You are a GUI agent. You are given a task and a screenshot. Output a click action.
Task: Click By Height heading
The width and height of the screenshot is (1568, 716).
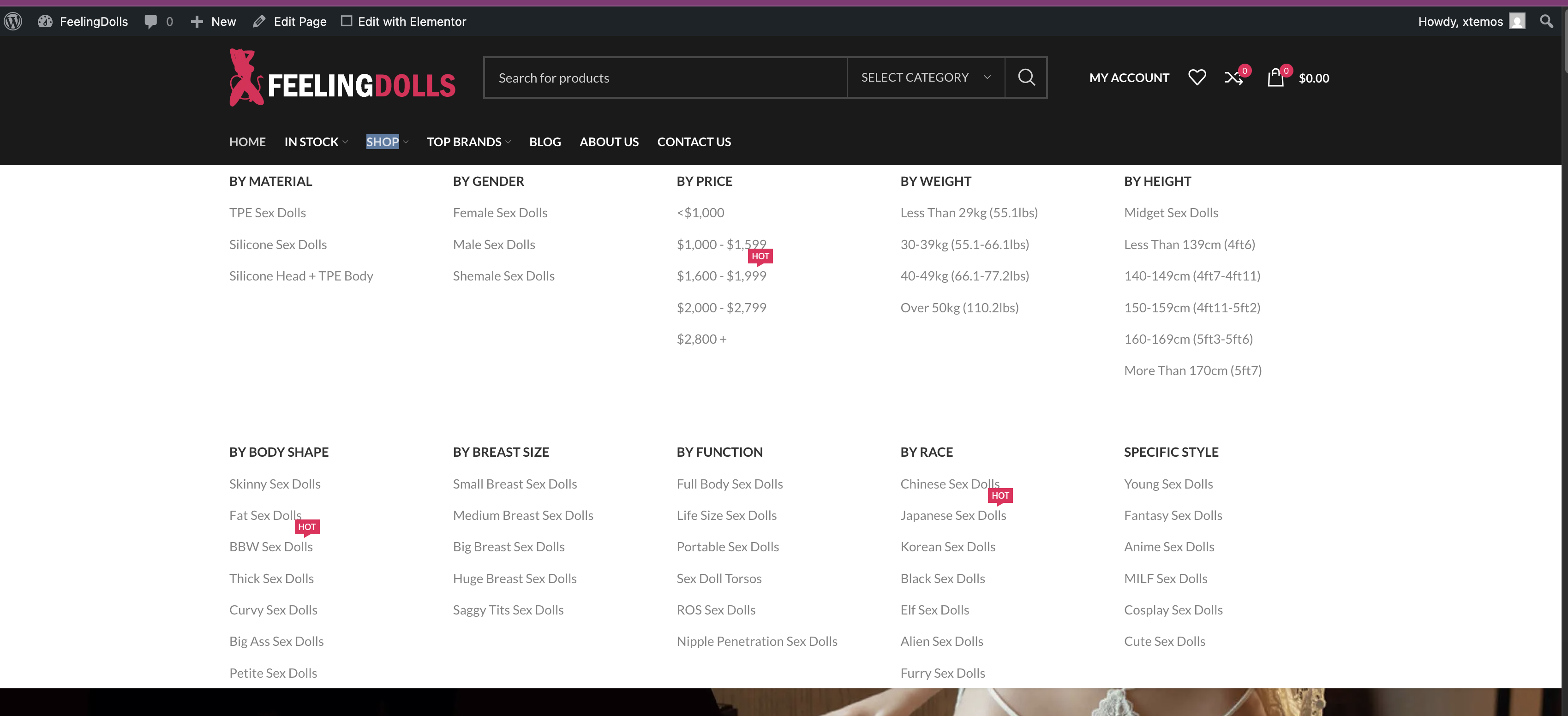point(1157,181)
